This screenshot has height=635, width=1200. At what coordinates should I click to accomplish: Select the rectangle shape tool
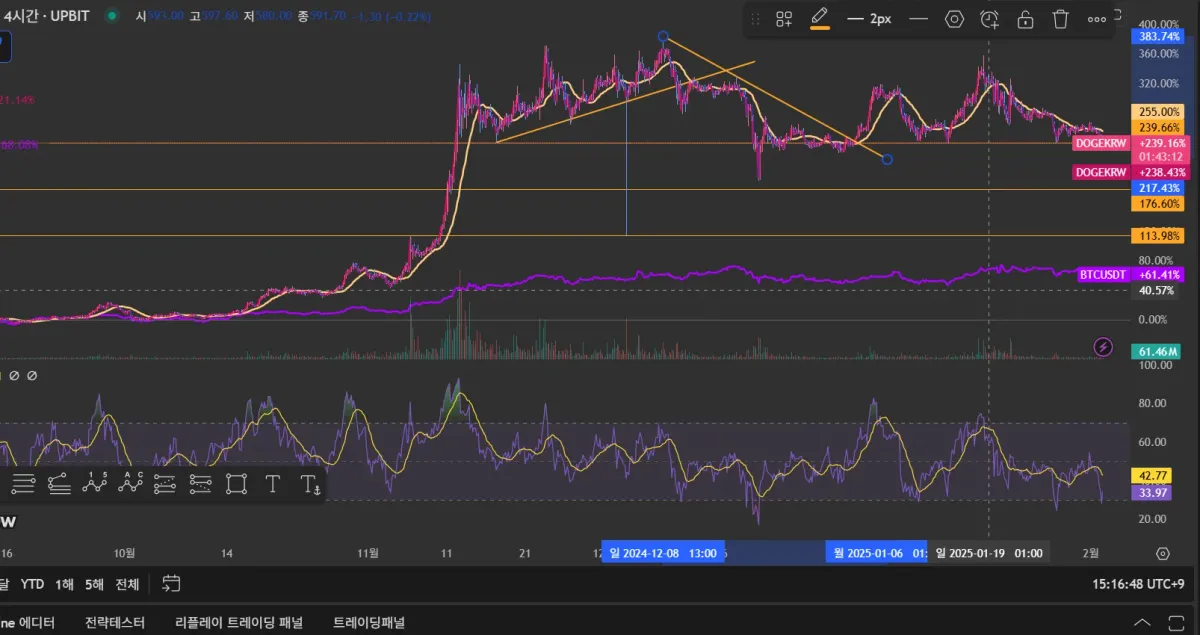coord(236,484)
